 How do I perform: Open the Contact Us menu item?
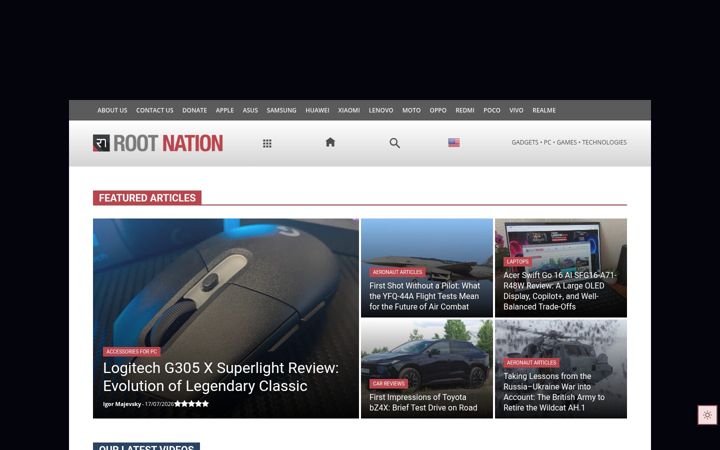pos(155,110)
